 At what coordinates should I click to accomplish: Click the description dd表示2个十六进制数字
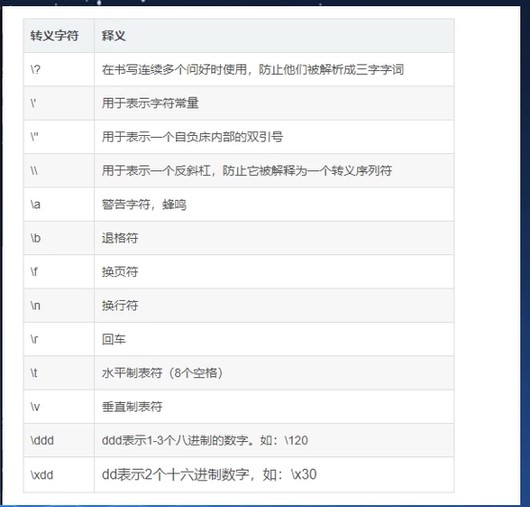[175, 474]
